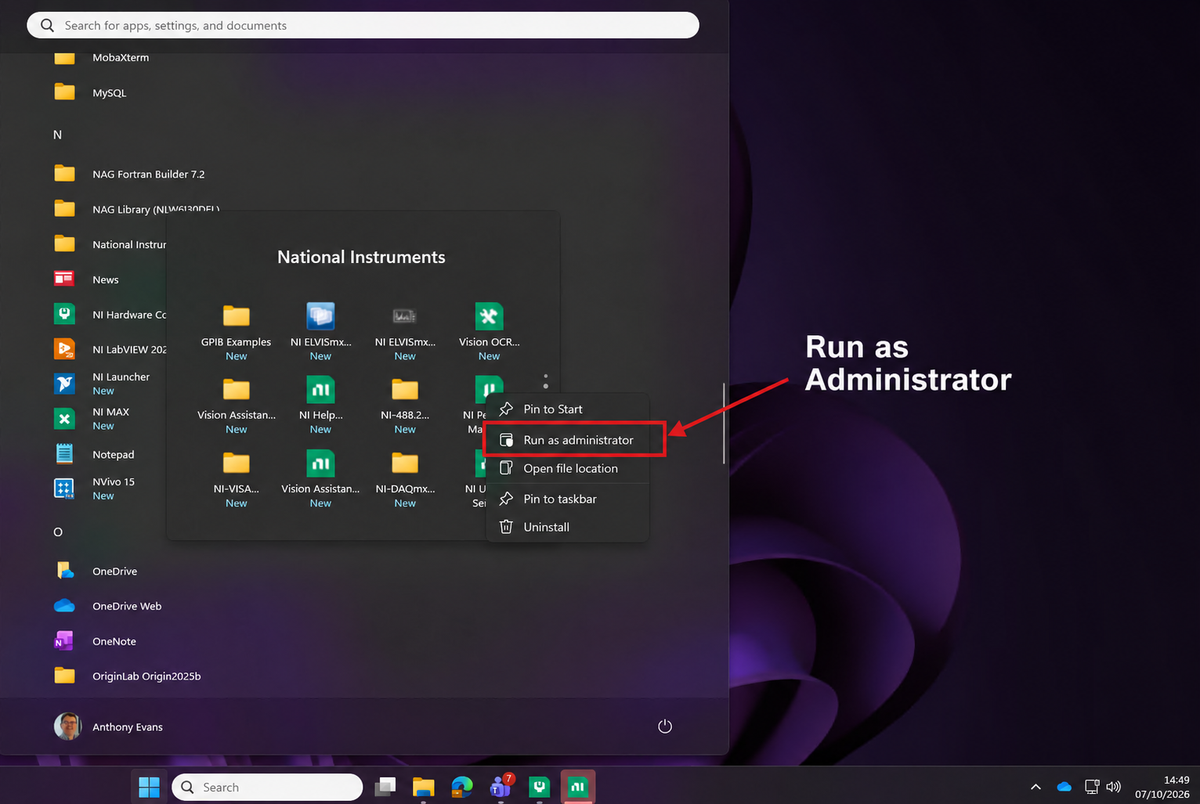Select Open file location

pos(567,468)
